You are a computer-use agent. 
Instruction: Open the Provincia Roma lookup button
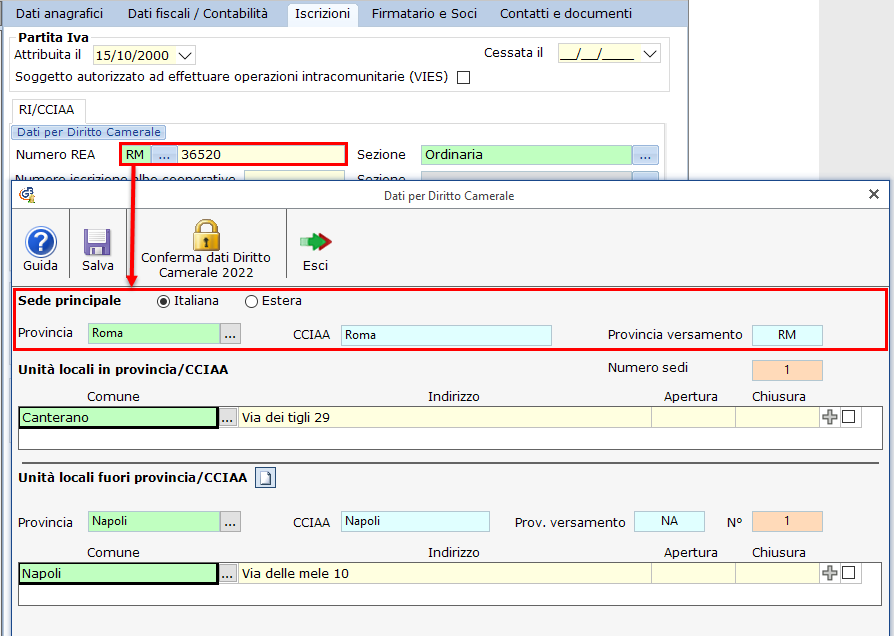tap(231, 334)
